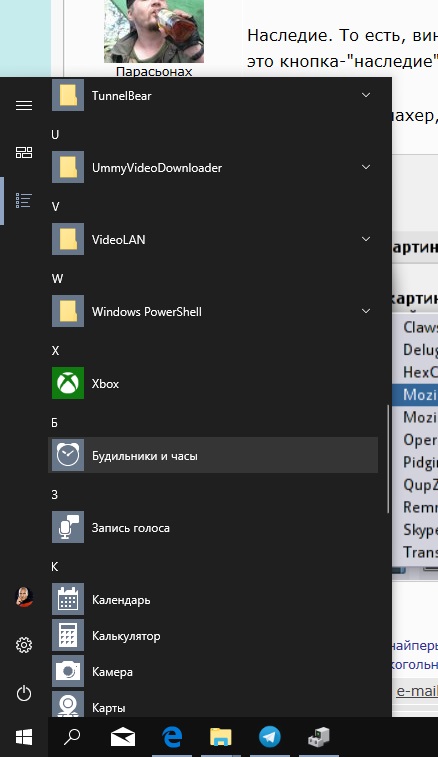
Task: Click the Парасьонах username in browser
Action: point(154,71)
